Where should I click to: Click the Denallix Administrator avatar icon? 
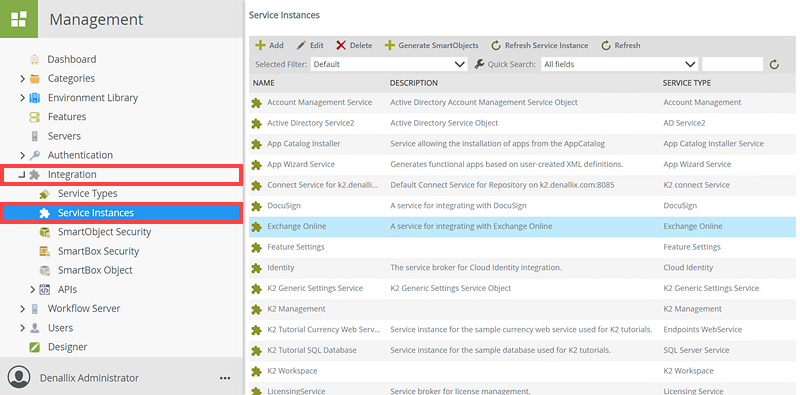click(x=19, y=378)
